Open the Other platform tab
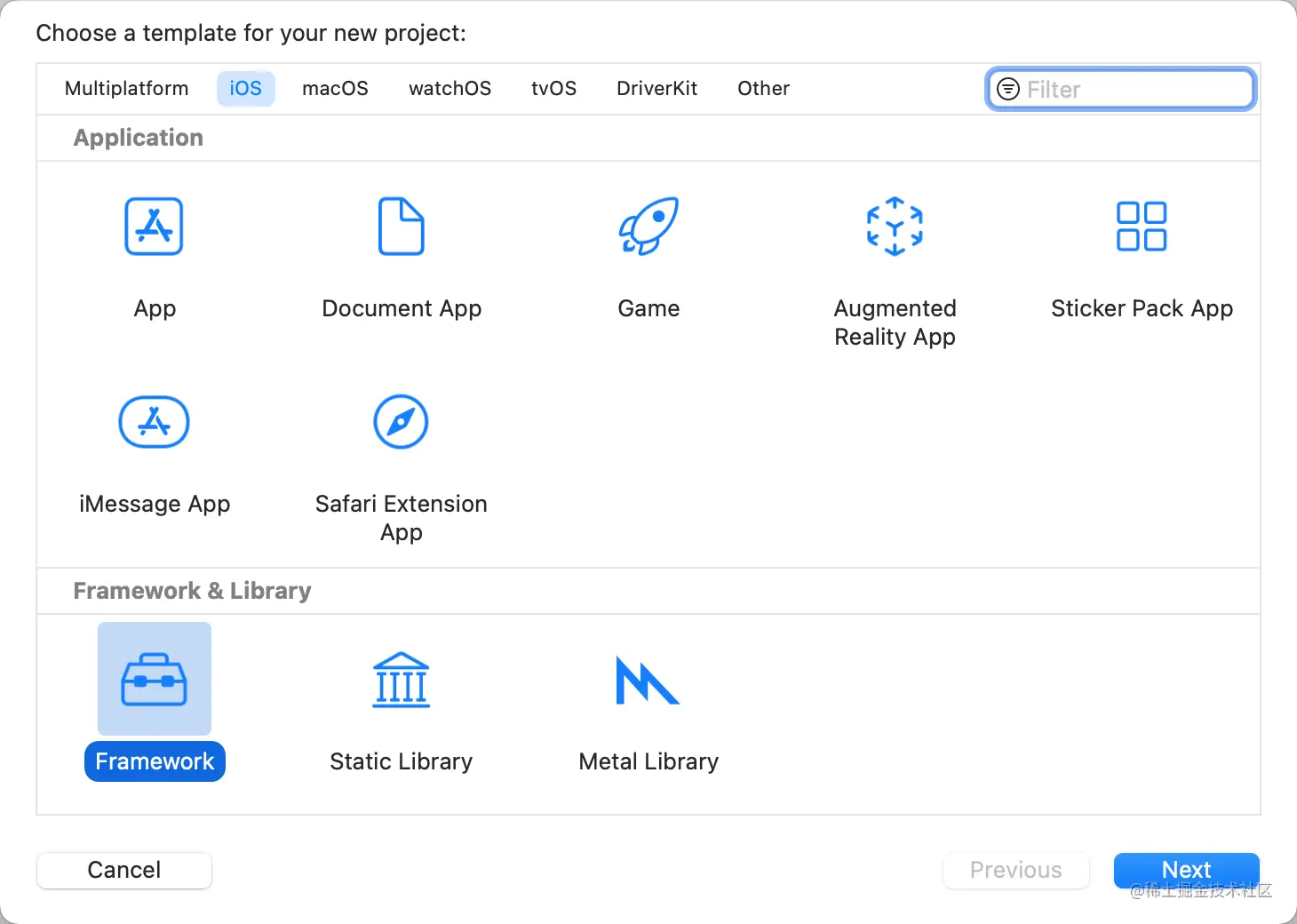 [x=764, y=89]
